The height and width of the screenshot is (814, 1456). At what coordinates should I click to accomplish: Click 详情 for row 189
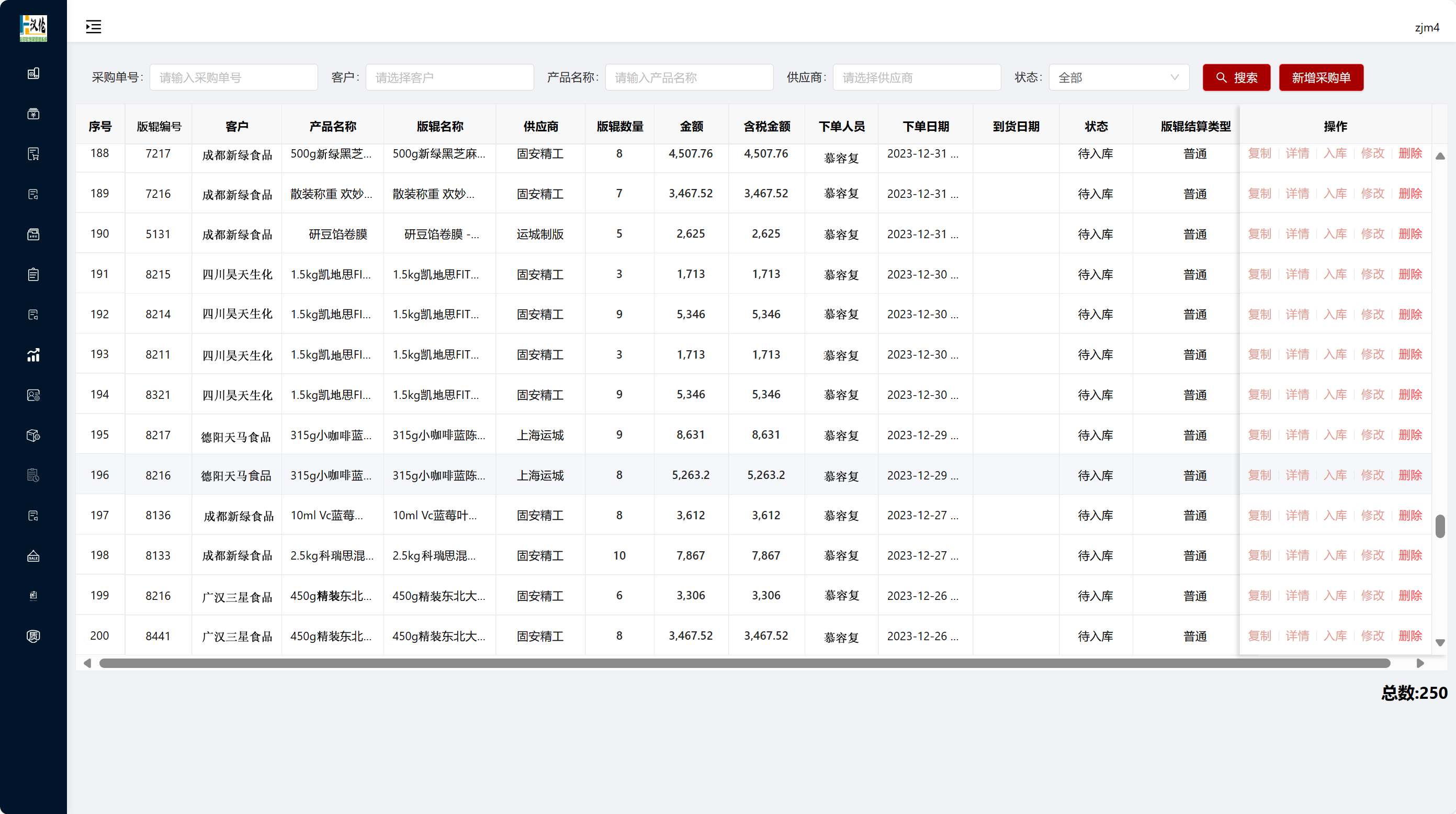[x=1297, y=194]
